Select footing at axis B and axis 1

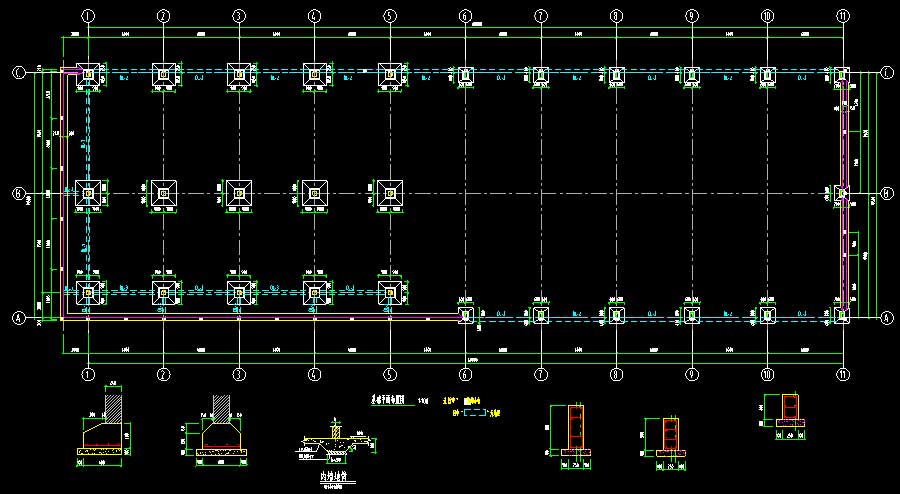click(88, 194)
